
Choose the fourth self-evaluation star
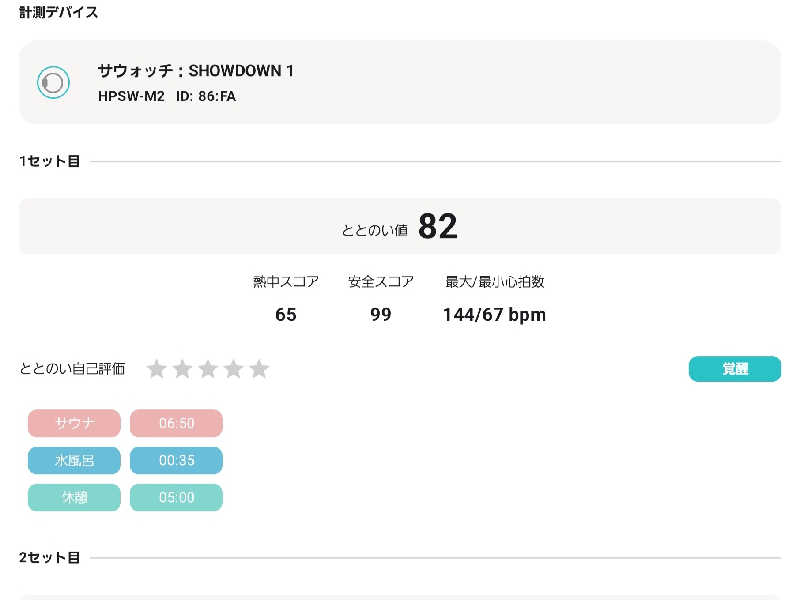pyautogui.click(x=234, y=369)
